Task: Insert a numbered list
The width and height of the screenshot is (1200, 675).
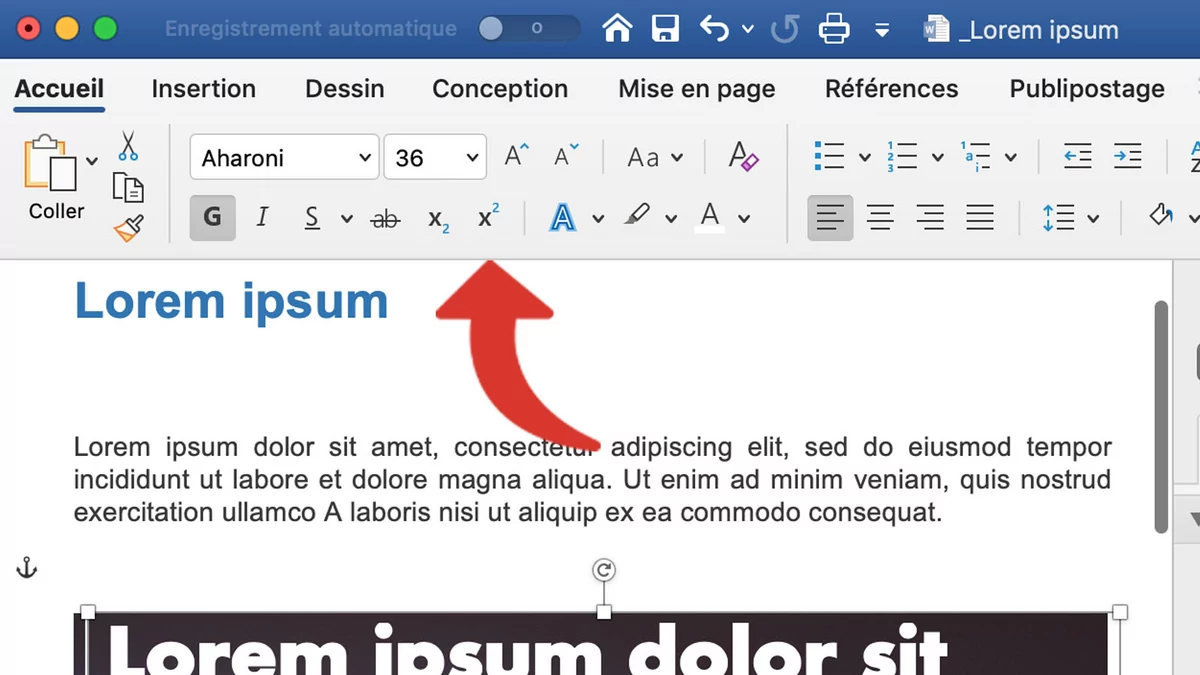Action: point(902,156)
